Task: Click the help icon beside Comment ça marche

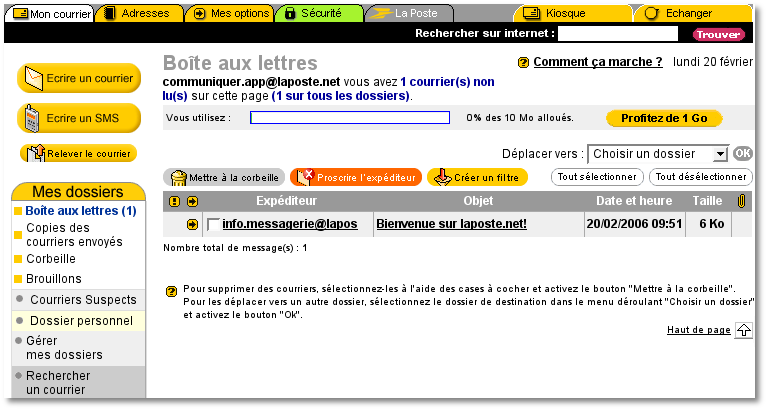Action: (523, 63)
